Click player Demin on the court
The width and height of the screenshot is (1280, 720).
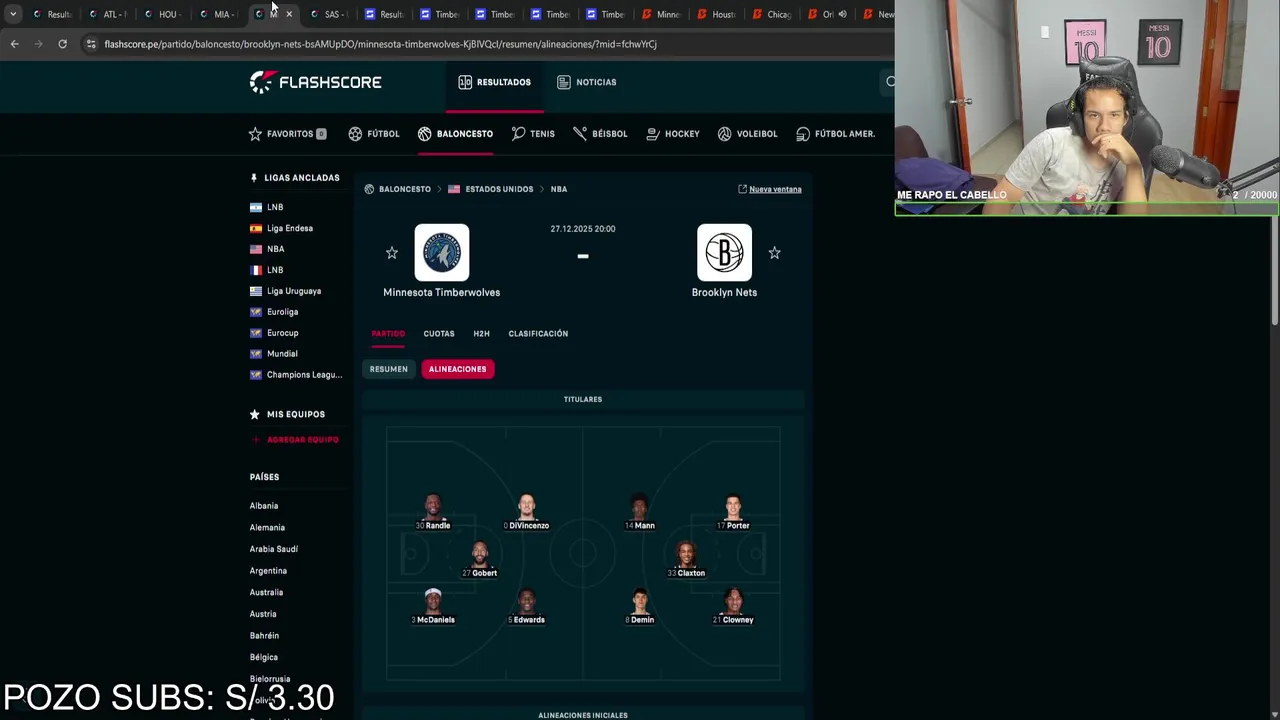point(640,606)
